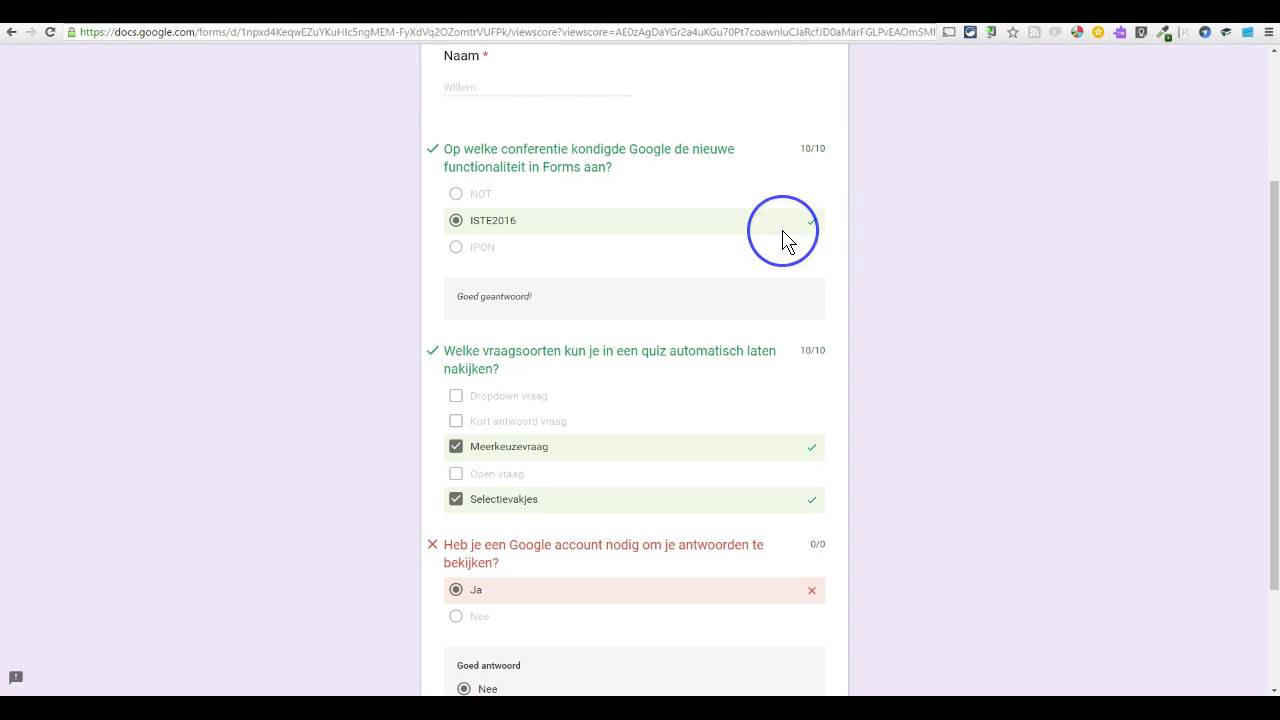Click the dark lightbulb extension icon
The height and width of the screenshot is (720, 1280).
[x=1141, y=32]
